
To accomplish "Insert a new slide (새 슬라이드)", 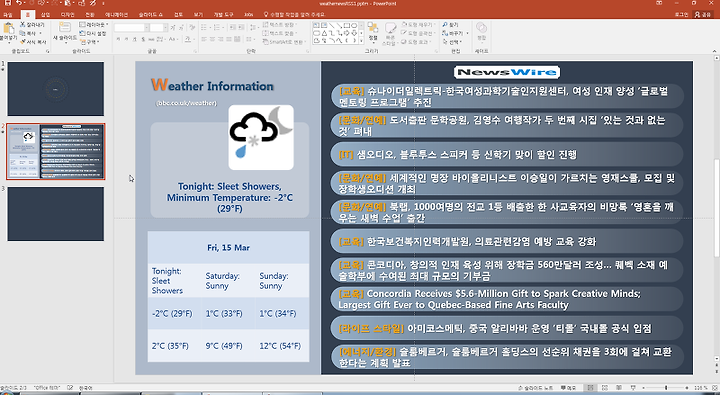I will coord(65,32).
